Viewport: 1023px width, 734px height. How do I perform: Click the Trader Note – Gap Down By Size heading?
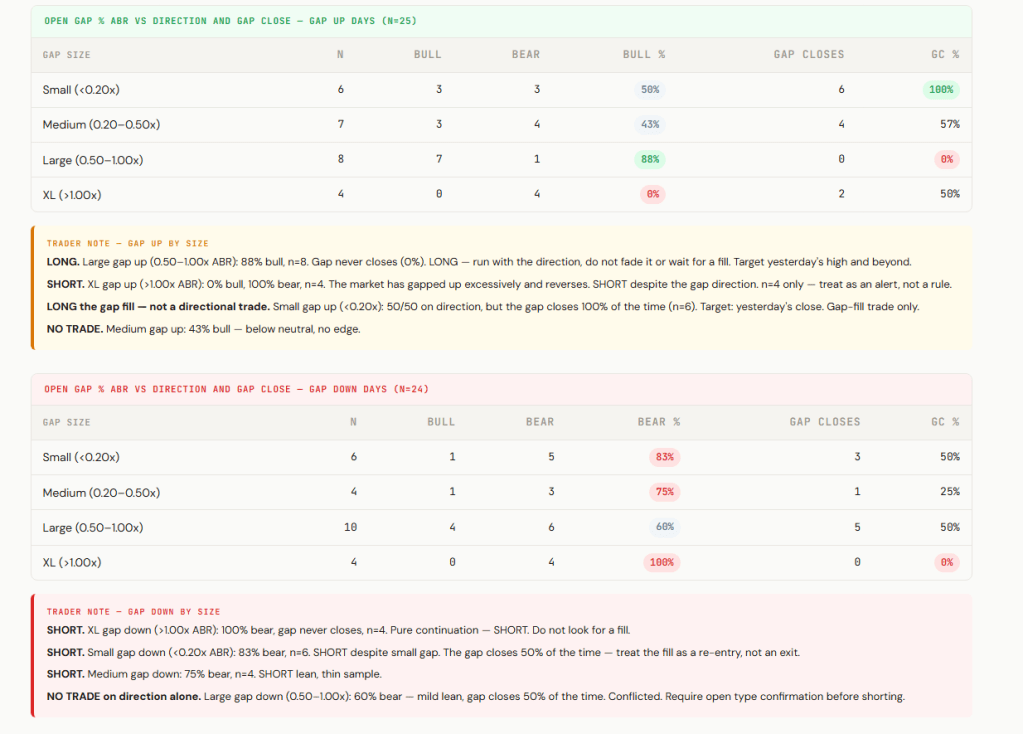coord(133,611)
